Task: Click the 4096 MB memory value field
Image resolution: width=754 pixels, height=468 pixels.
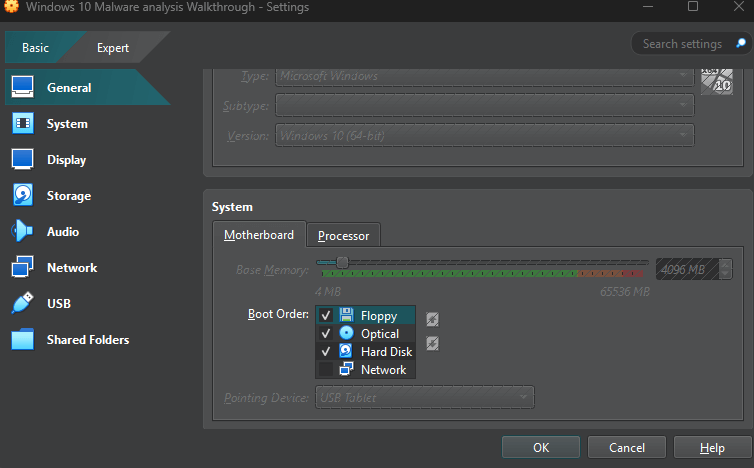Action: pos(687,269)
